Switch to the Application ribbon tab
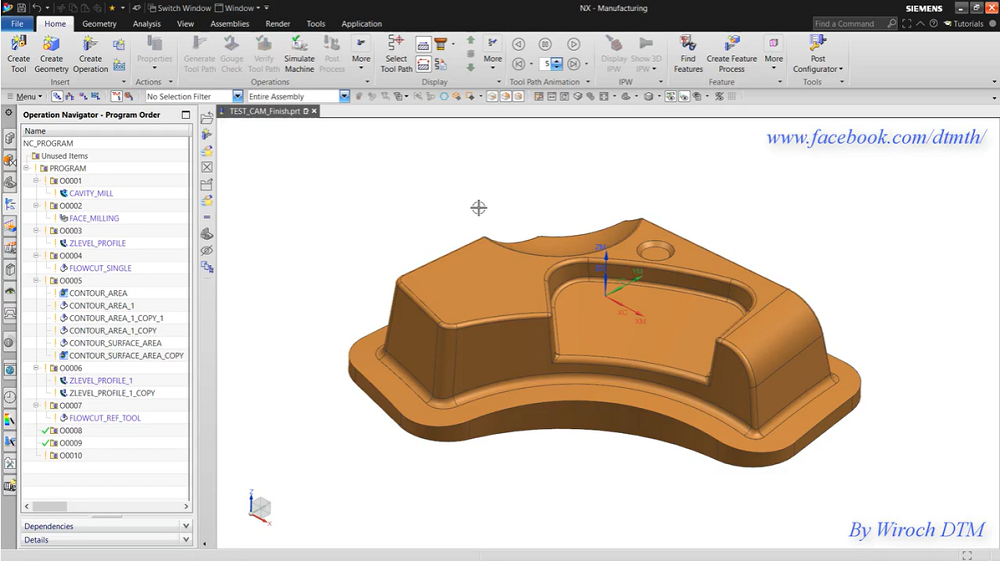The image size is (1000, 561). click(x=362, y=24)
